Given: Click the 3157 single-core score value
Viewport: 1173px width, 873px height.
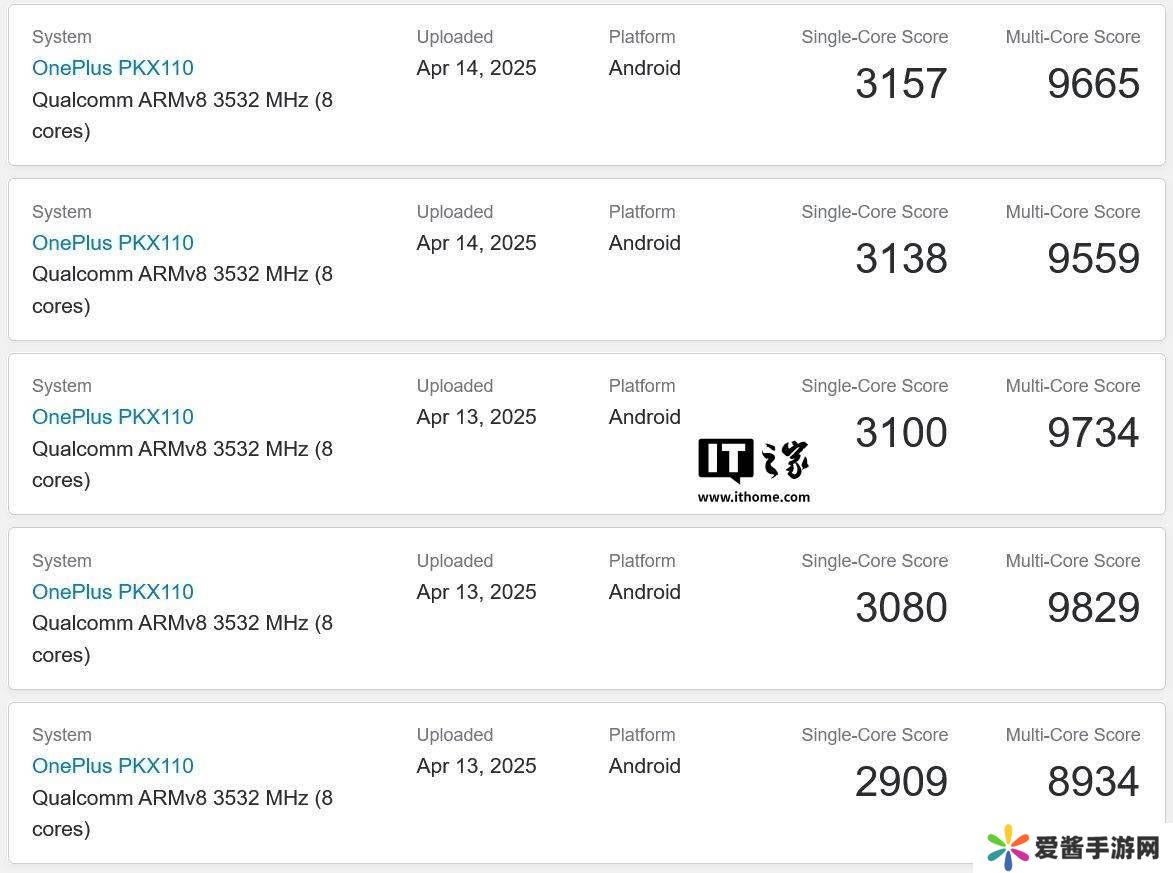Looking at the screenshot, I should (901, 84).
